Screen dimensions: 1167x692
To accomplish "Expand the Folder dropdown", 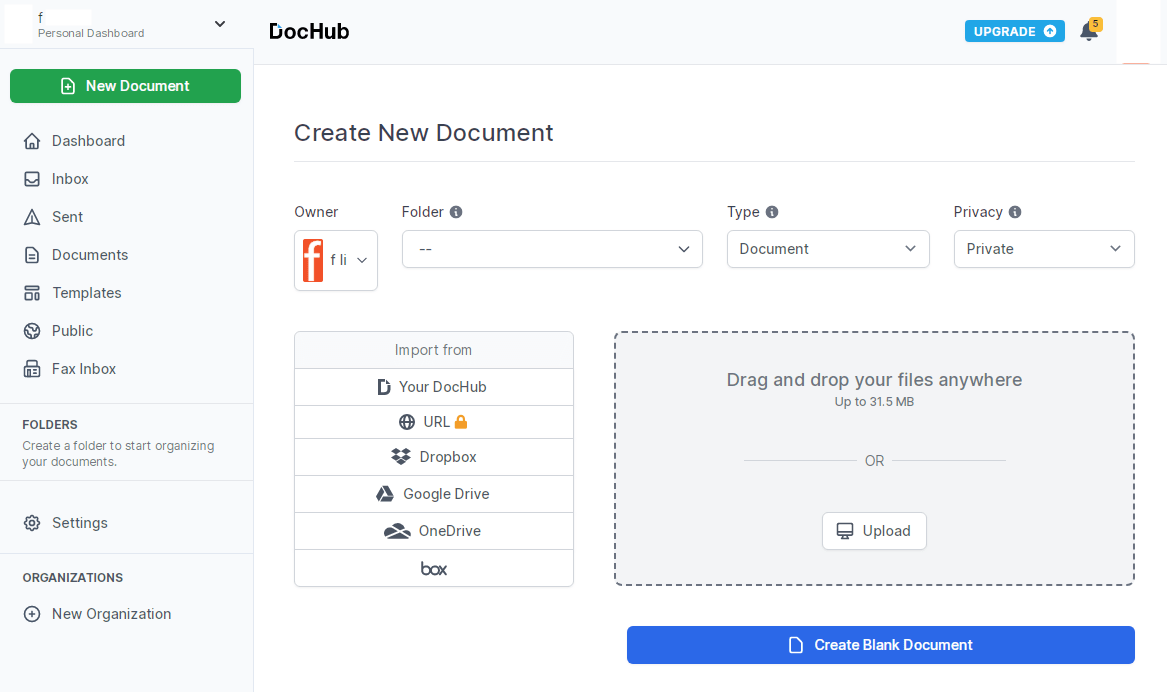I will point(552,249).
